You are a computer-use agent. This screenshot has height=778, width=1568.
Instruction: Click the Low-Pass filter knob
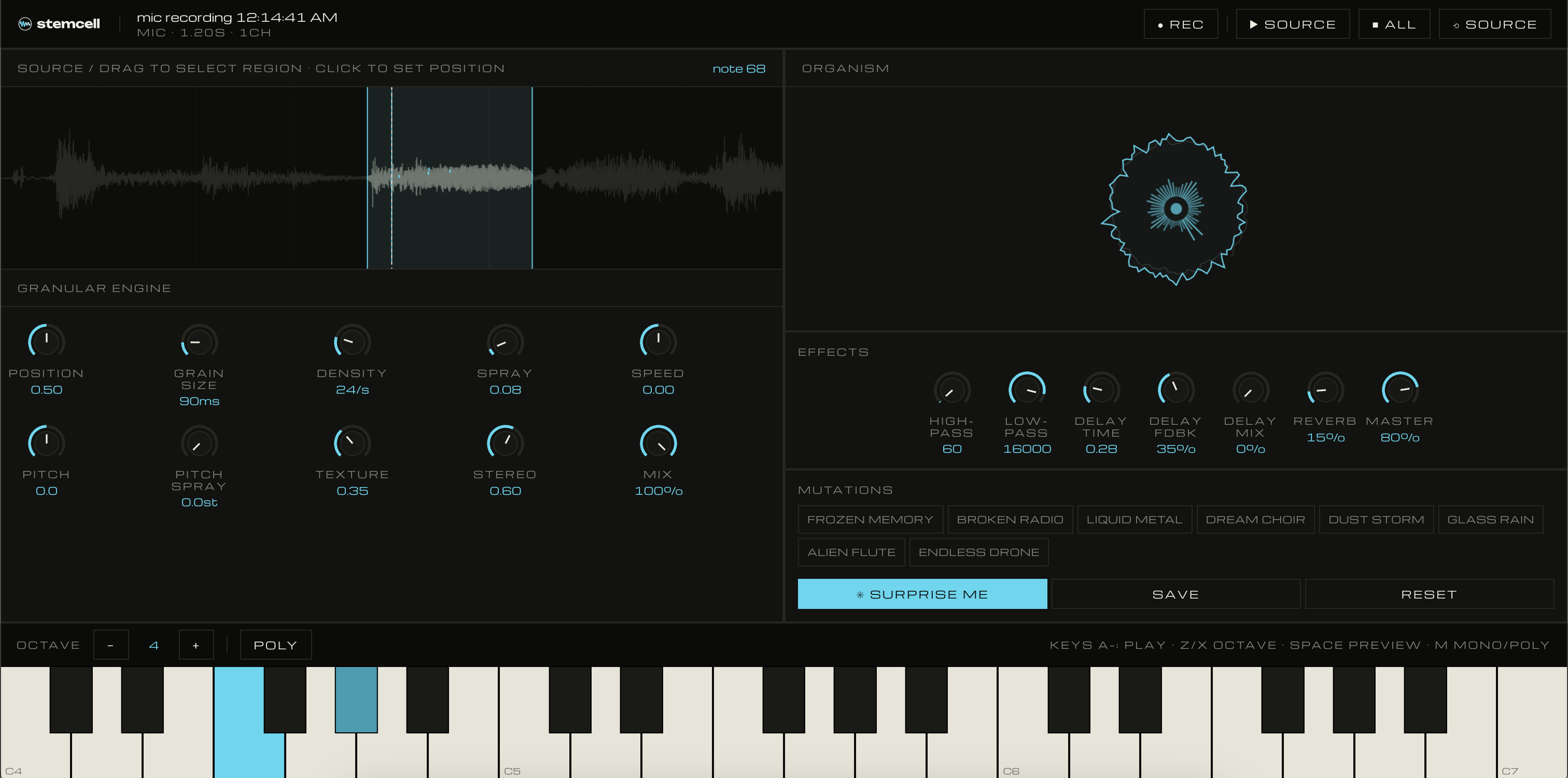1027,389
